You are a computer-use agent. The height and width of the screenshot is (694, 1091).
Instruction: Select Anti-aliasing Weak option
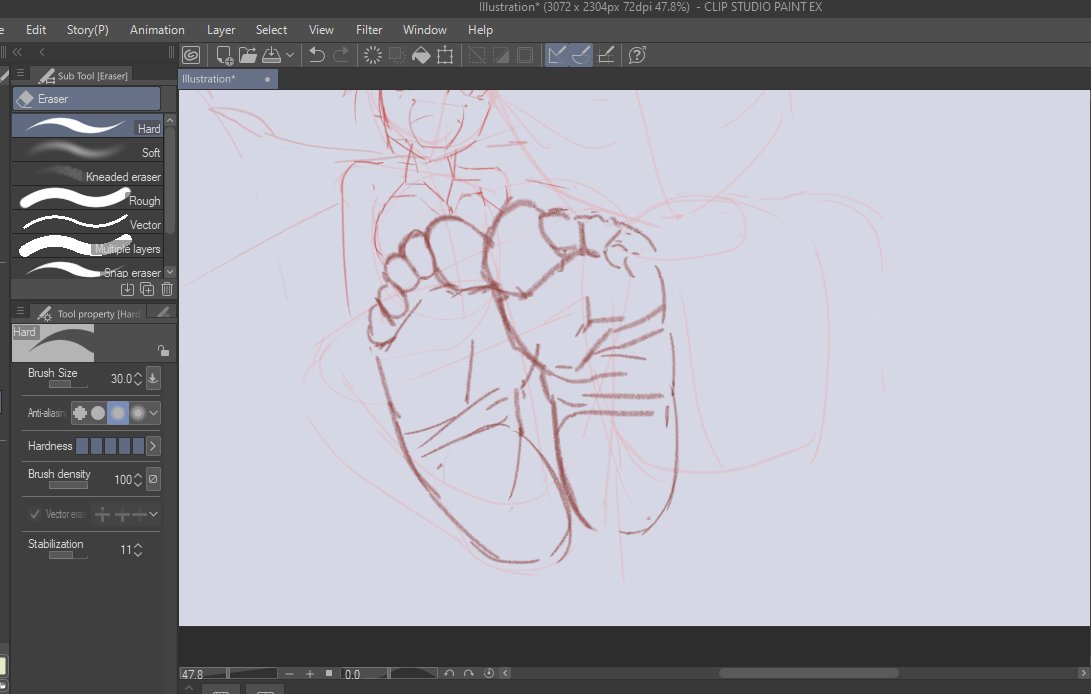[x=98, y=413]
